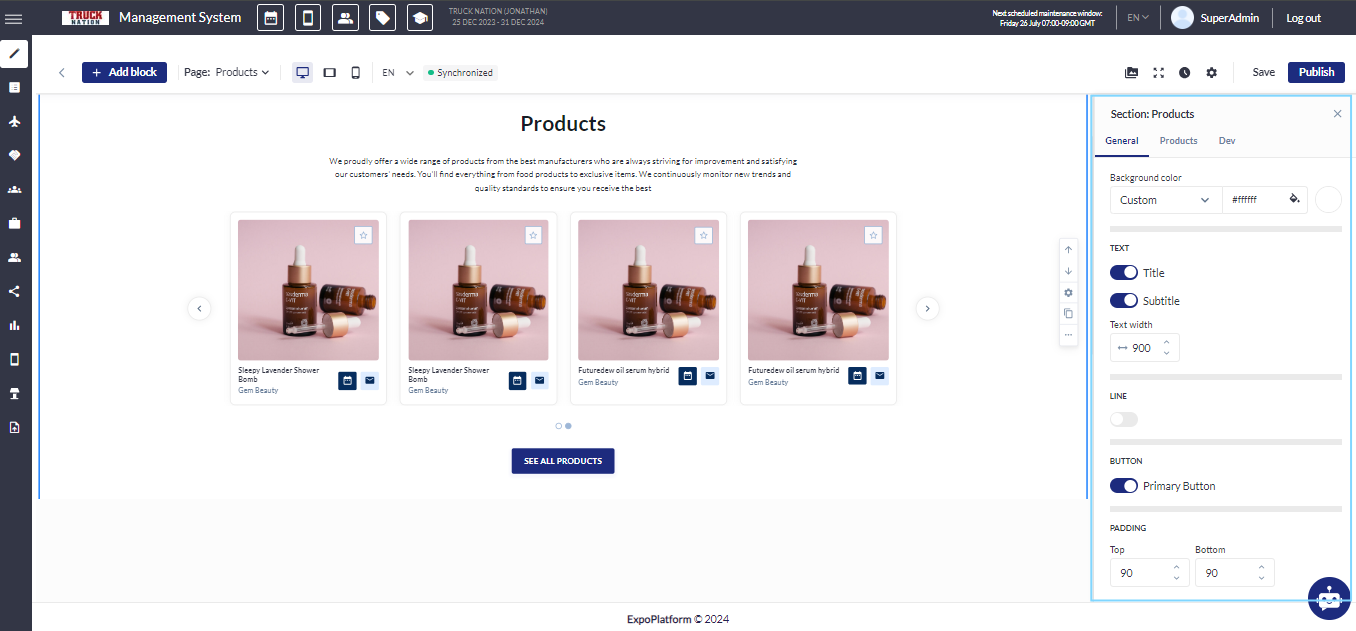Open section settings gear on floating toolbar
The height and width of the screenshot is (631, 1356).
pyautogui.click(x=1068, y=292)
